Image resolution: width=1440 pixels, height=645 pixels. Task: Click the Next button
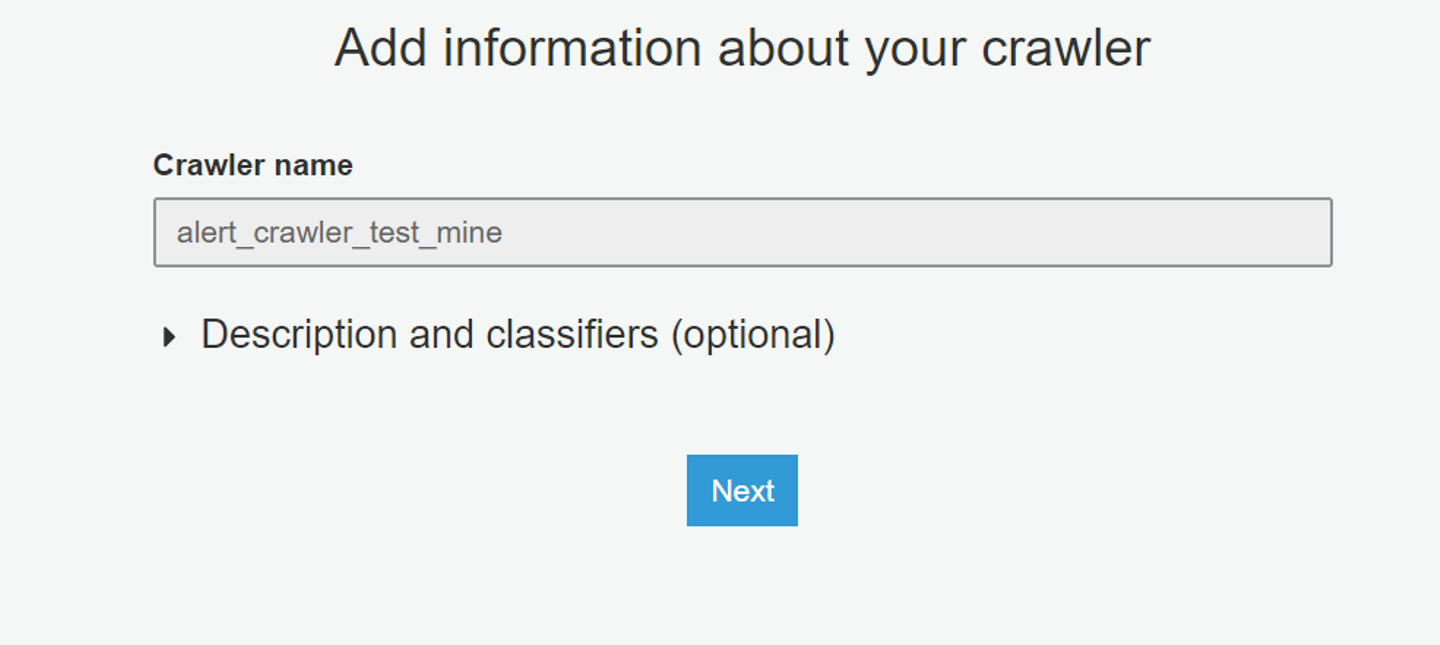(742, 490)
